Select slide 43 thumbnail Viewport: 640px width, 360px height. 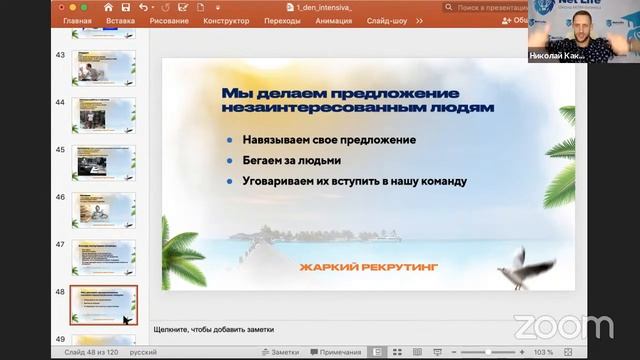(x=104, y=68)
